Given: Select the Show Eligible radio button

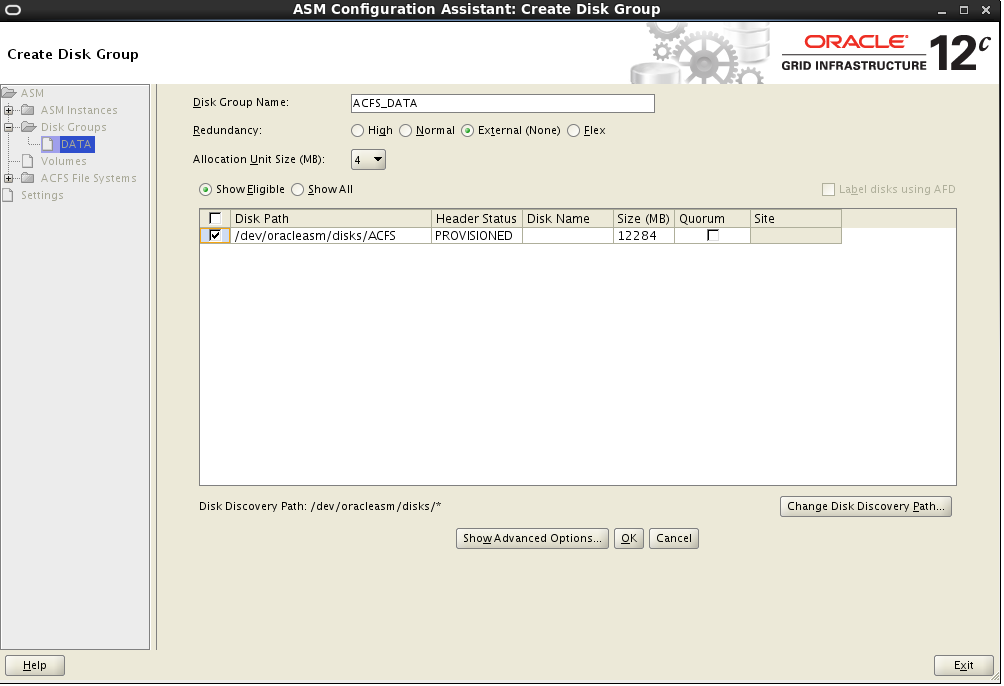Looking at the screenshot, I should 206,190.
